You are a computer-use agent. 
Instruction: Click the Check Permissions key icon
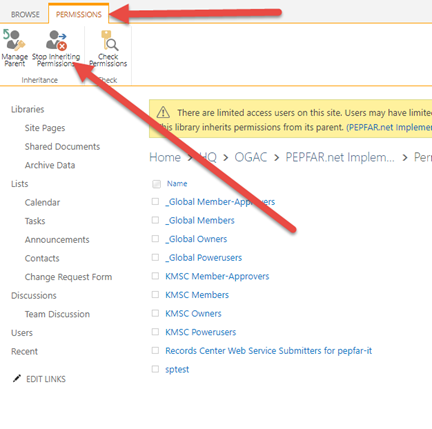(x=109, y=41)
